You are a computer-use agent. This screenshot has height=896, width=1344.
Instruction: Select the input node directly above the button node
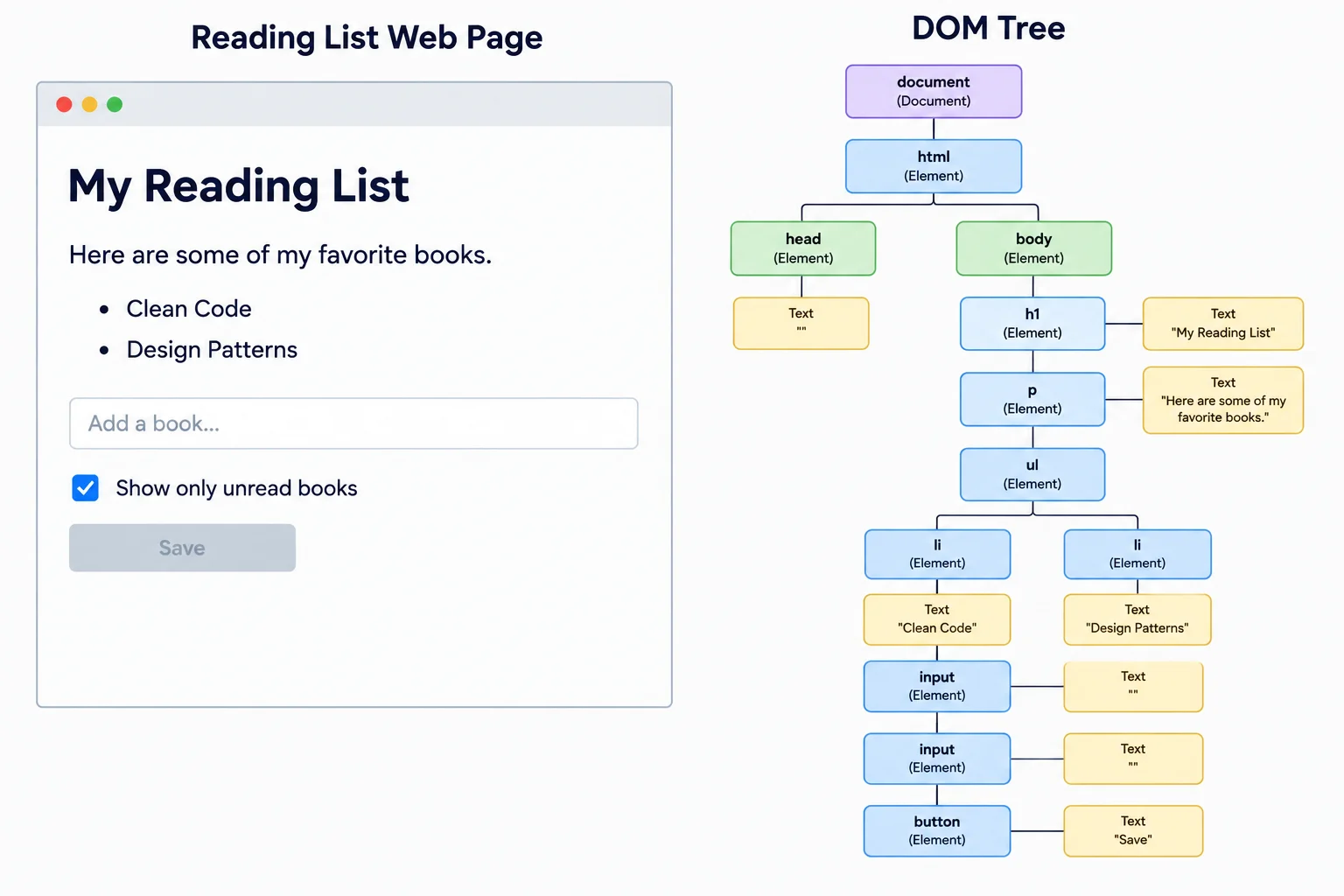pyautogui.click(x=937, y=759)
